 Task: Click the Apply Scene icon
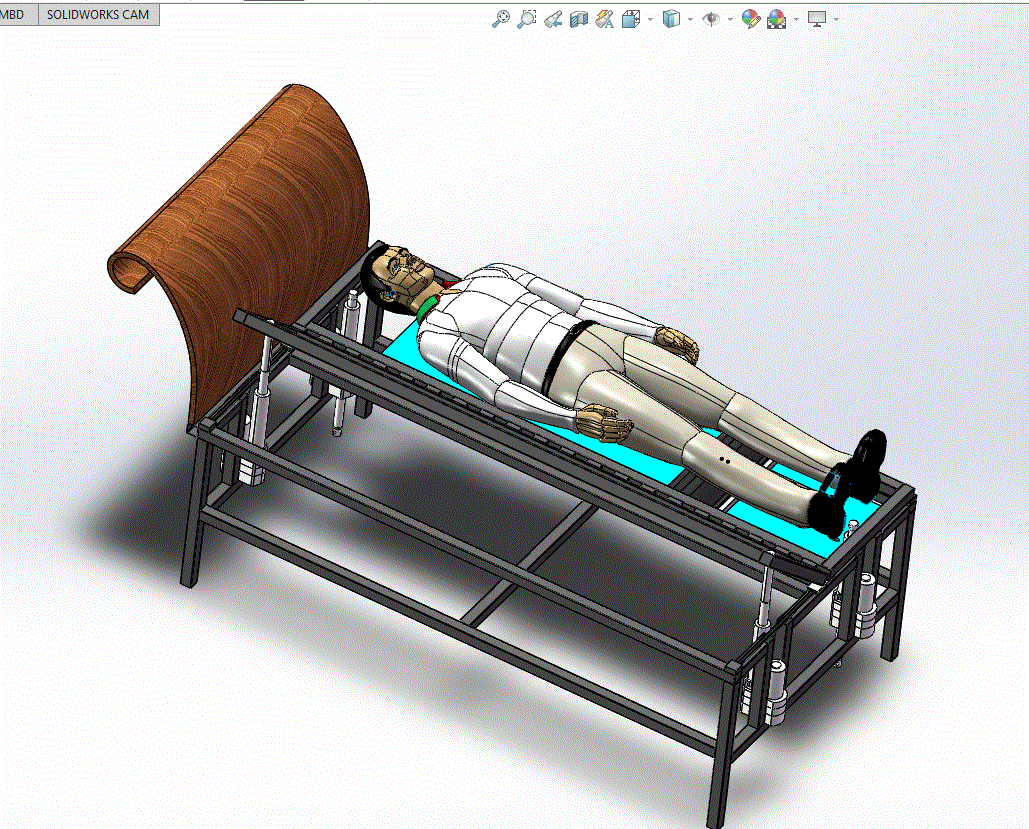(777, 19)
